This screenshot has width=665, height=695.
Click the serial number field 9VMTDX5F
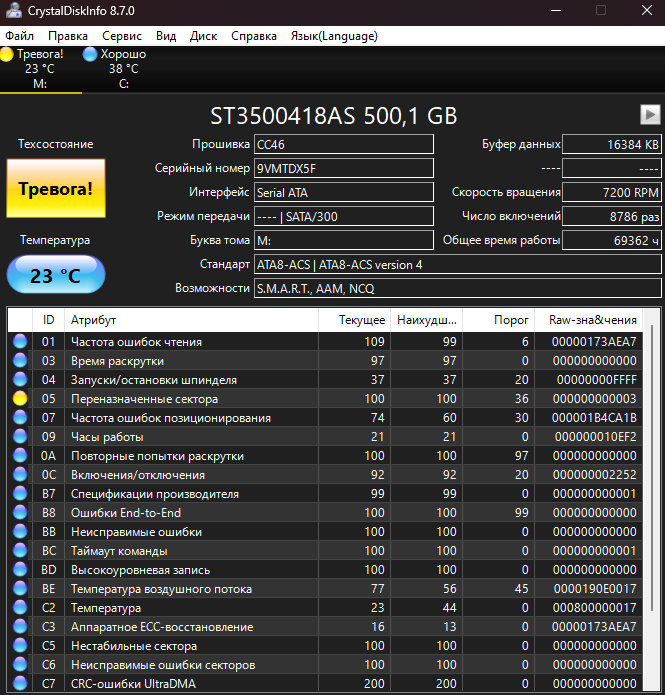[x=344, y=168]
